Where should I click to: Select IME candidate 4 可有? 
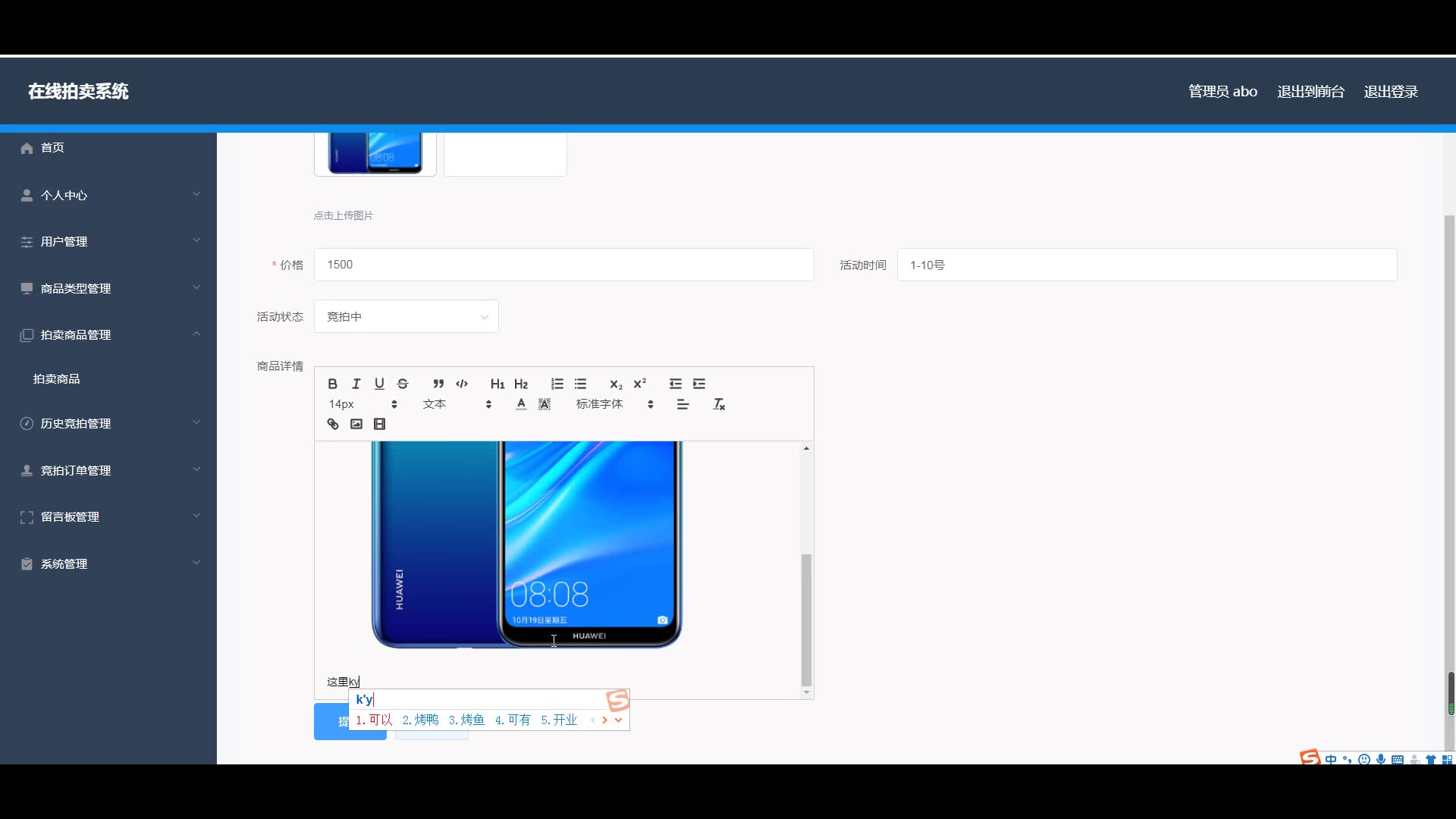coord(513,720)
